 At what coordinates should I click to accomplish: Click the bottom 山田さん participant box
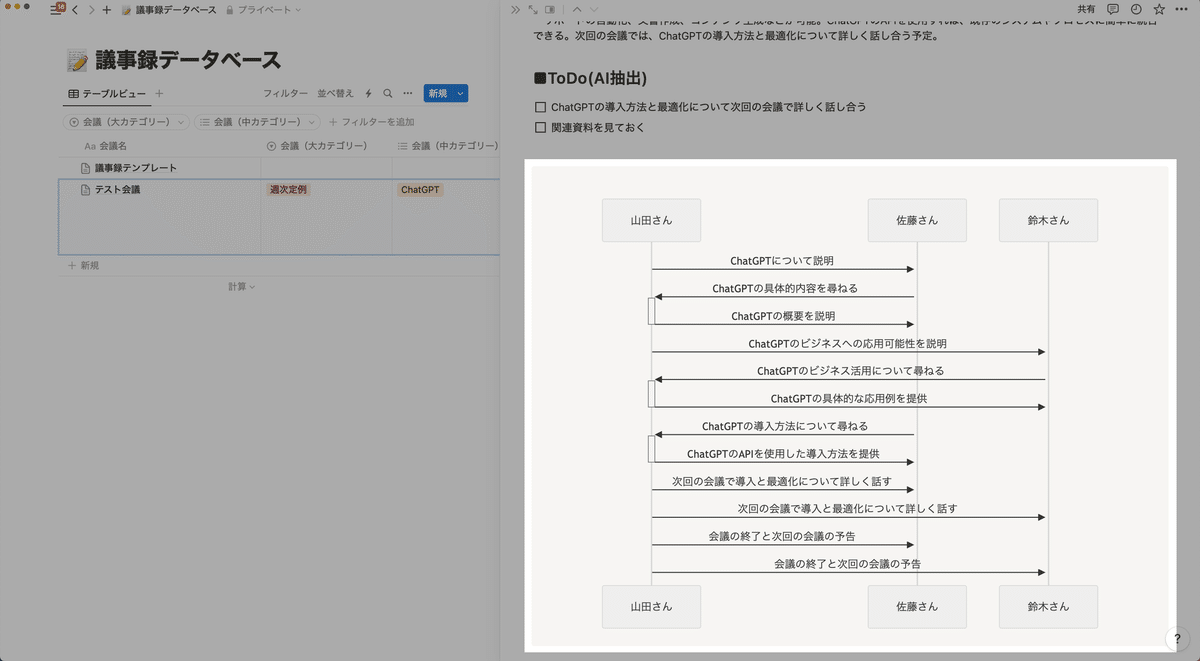click(651, 606)
